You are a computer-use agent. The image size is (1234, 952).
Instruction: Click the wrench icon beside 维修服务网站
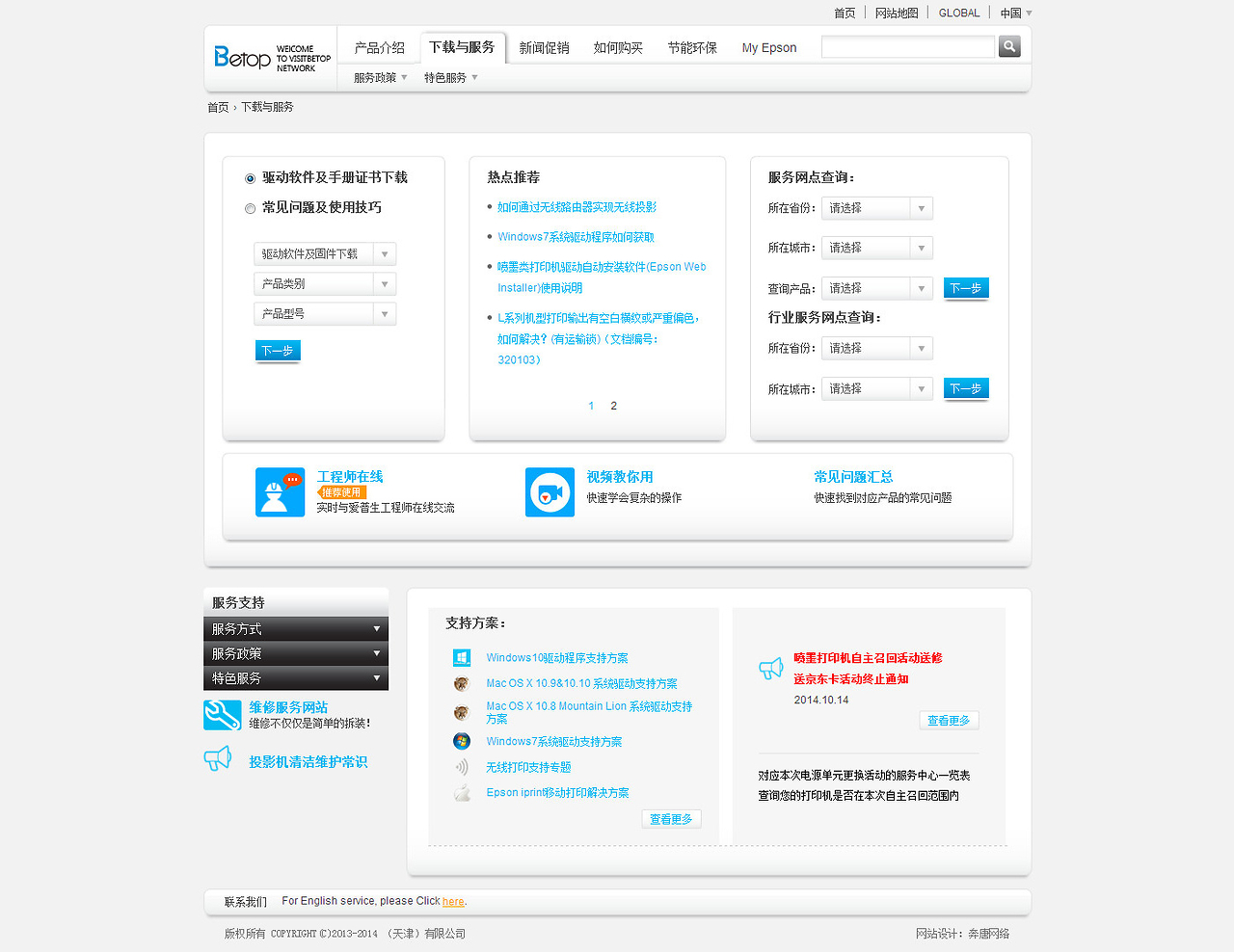(222, 715)
